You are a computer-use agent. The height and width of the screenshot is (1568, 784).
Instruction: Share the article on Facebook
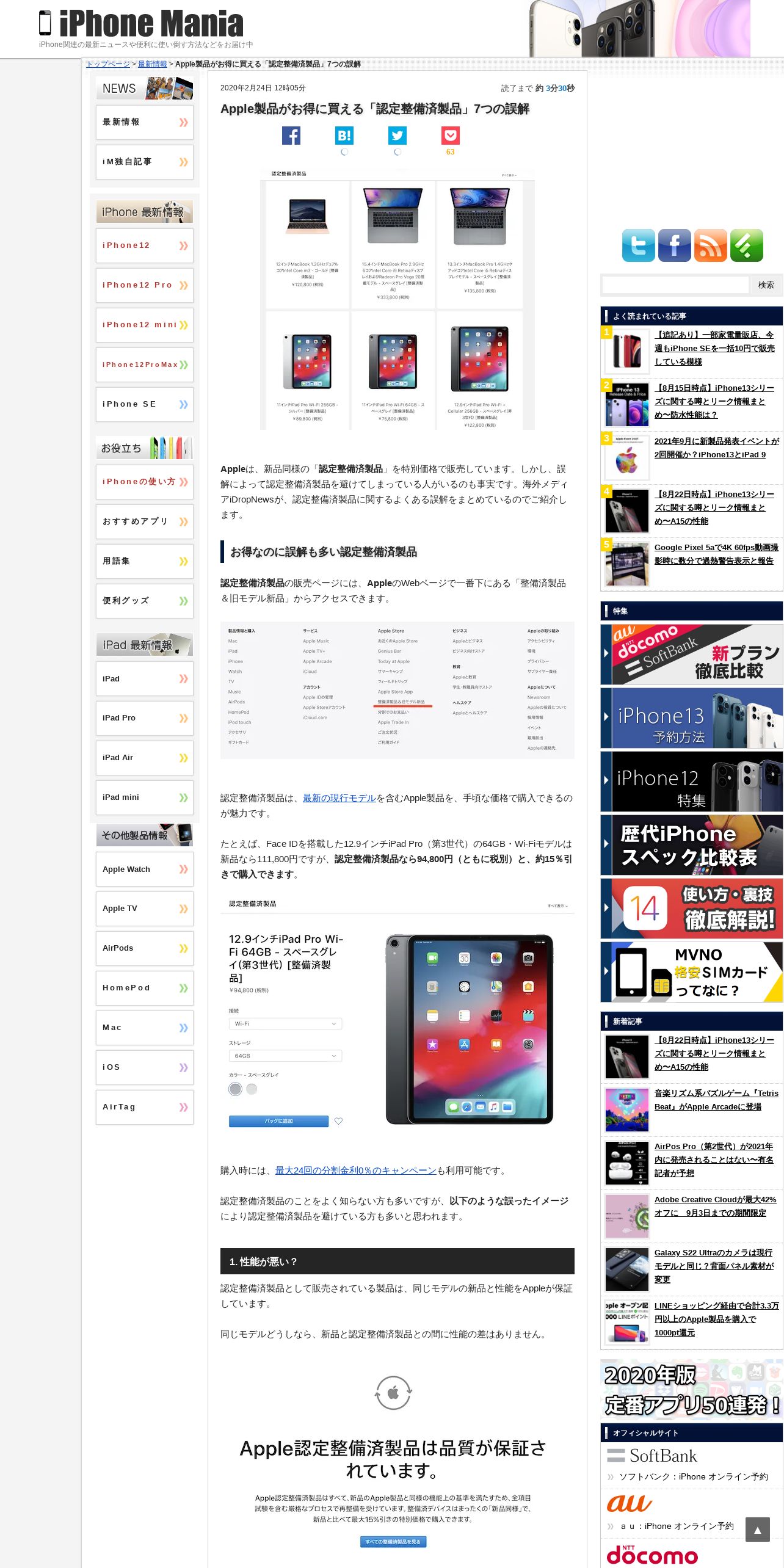tap(291, 136)
